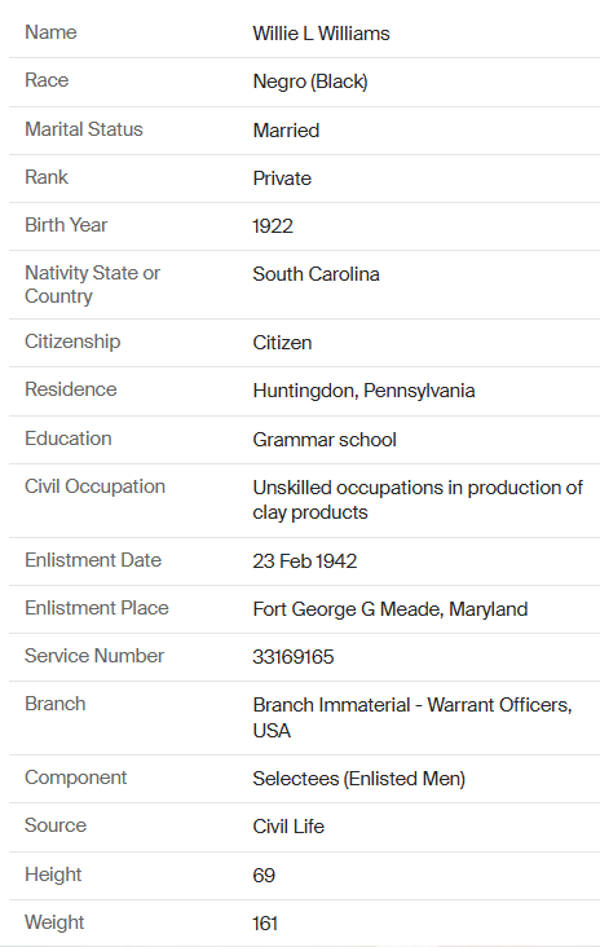The image size is (600, 947).
Task: Select the Race field label
Action: (47, 81)
